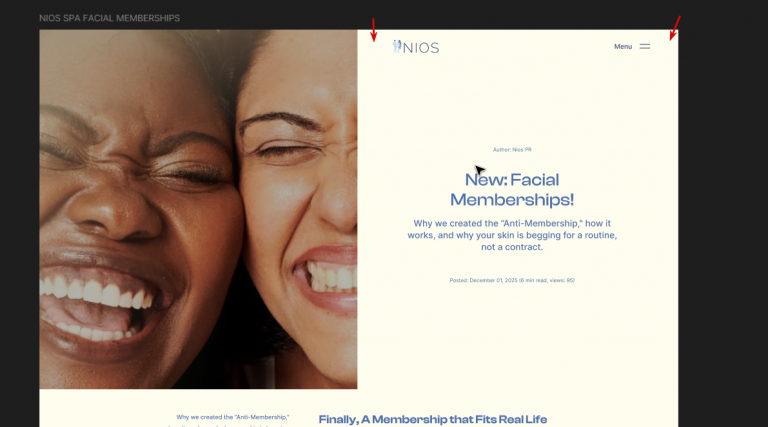Click the Posted: December 01, 2025 line
This screenshot has width=768, height=427.
tap(512, 281)
